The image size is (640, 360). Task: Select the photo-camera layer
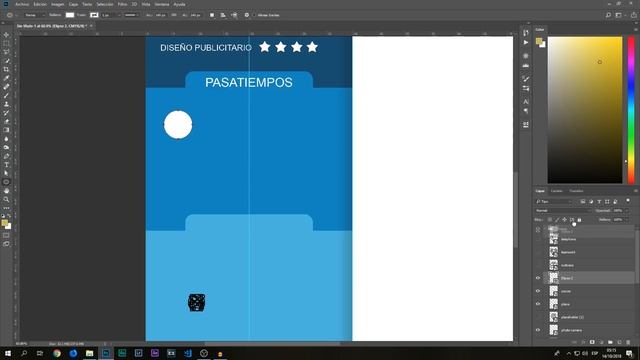(589, 330)
